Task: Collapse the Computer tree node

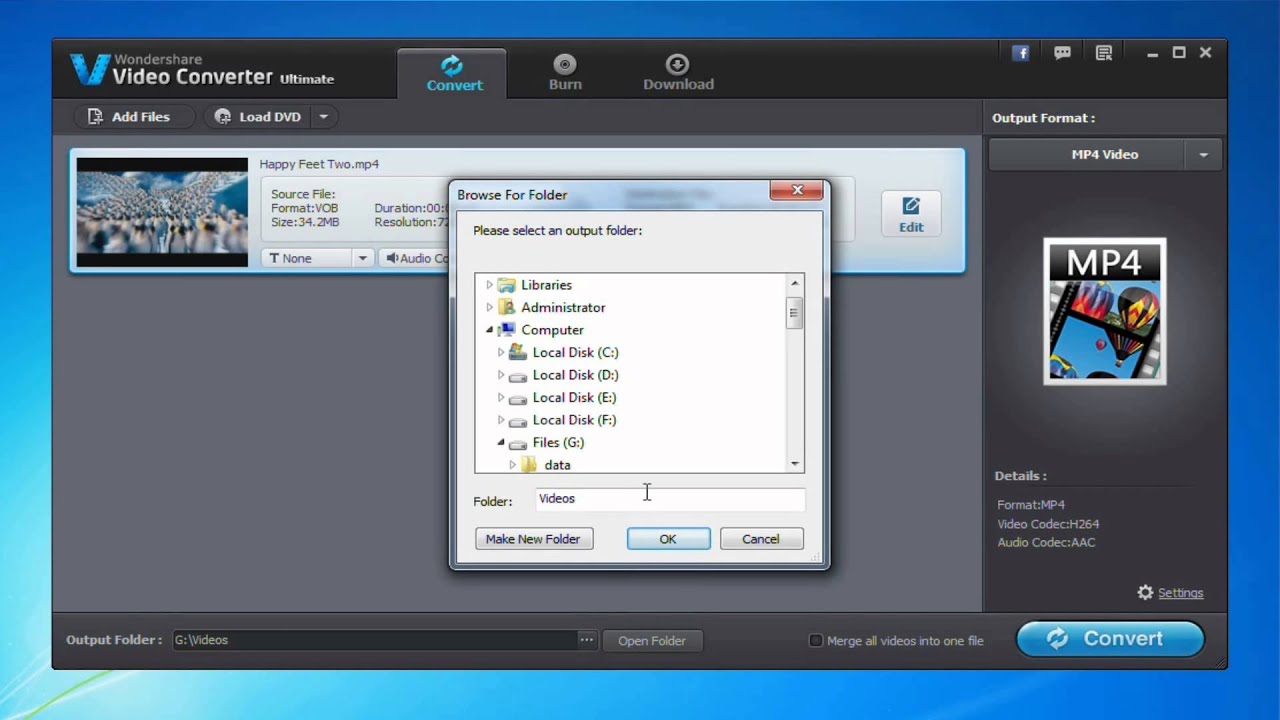Action: click(489, 330)
